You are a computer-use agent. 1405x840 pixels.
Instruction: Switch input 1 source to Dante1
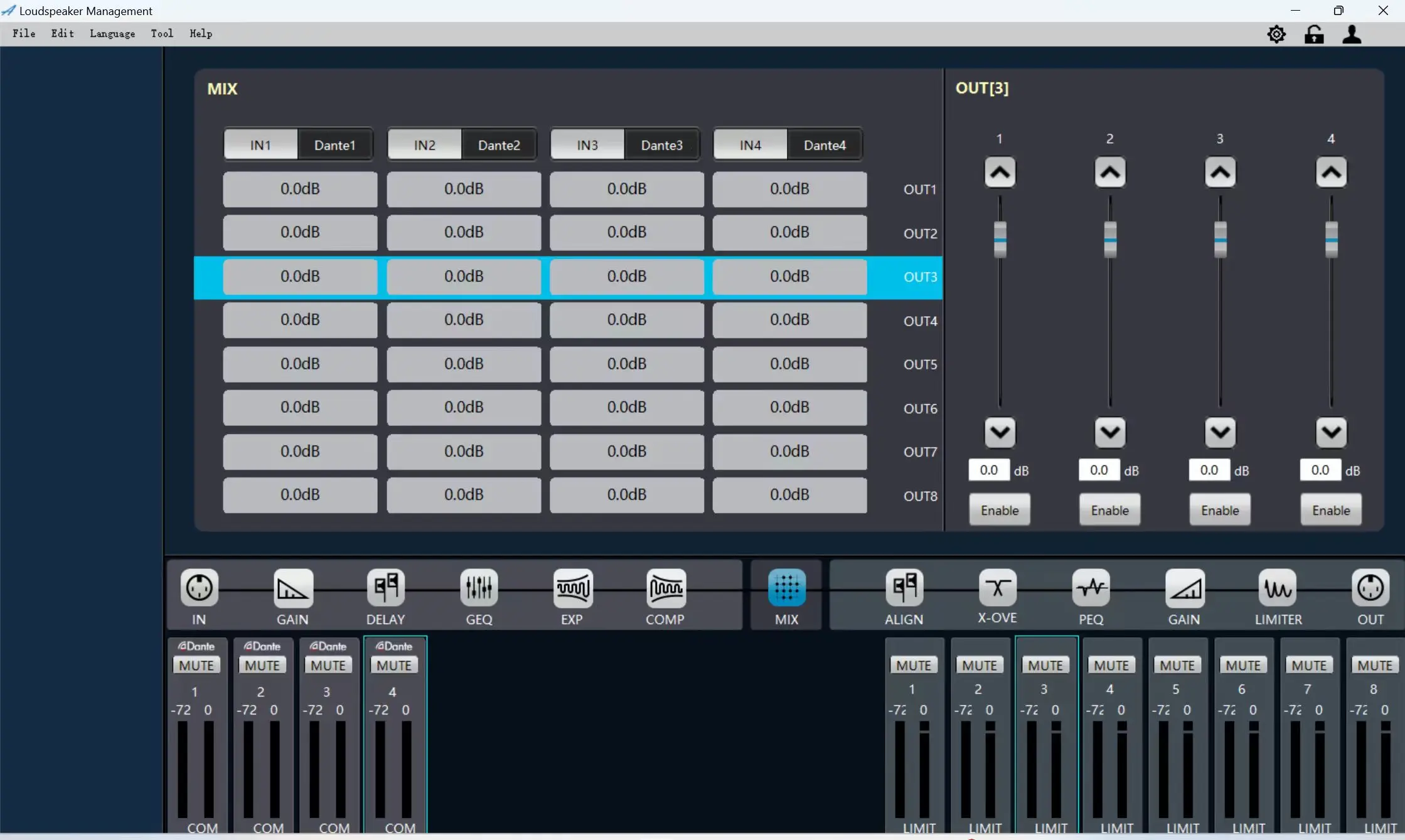point(334,145)
